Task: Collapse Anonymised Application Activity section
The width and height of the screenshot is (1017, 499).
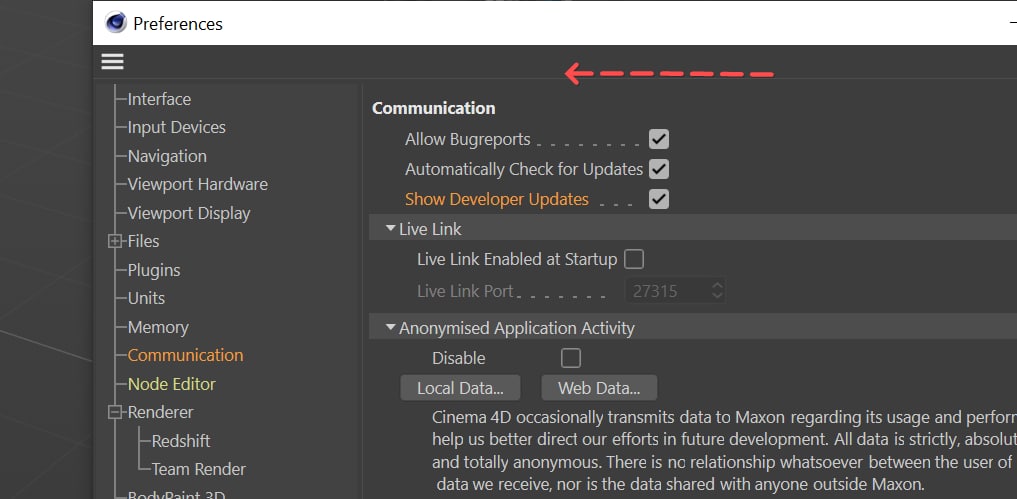Action: tap(390, 328)
